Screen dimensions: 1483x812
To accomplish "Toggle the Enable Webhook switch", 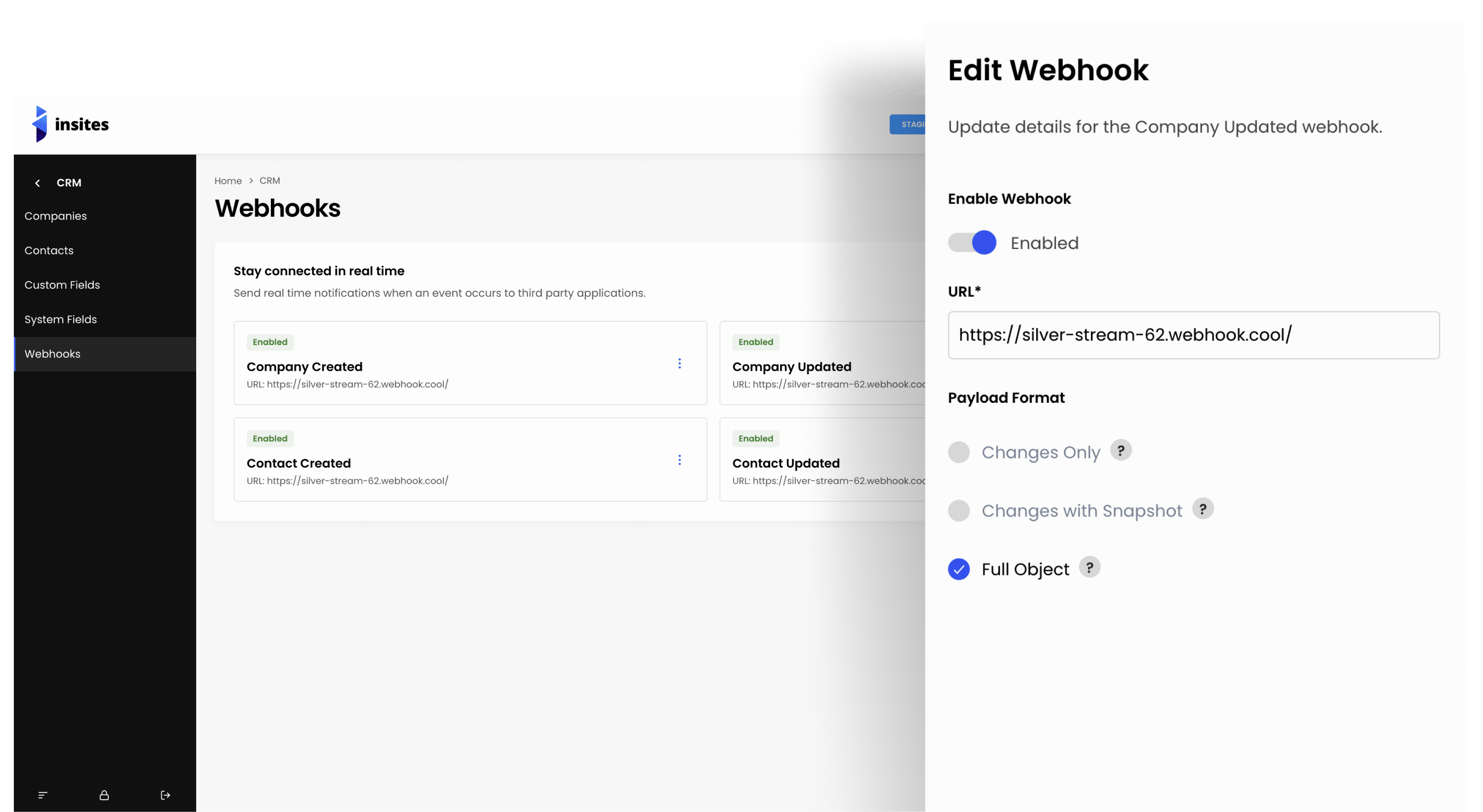I will [972, 242].
